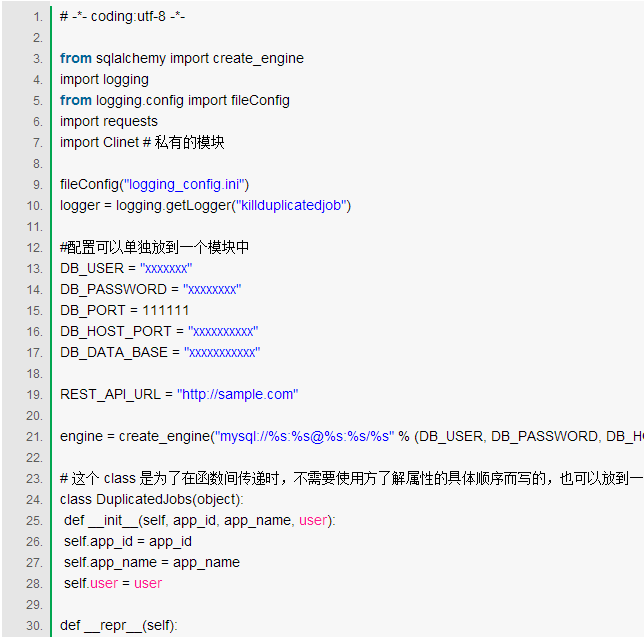This screenshot has height=637, width=644.
Task: Click the string "killduplicatedjob"
Action: click(x=291, y=205)
